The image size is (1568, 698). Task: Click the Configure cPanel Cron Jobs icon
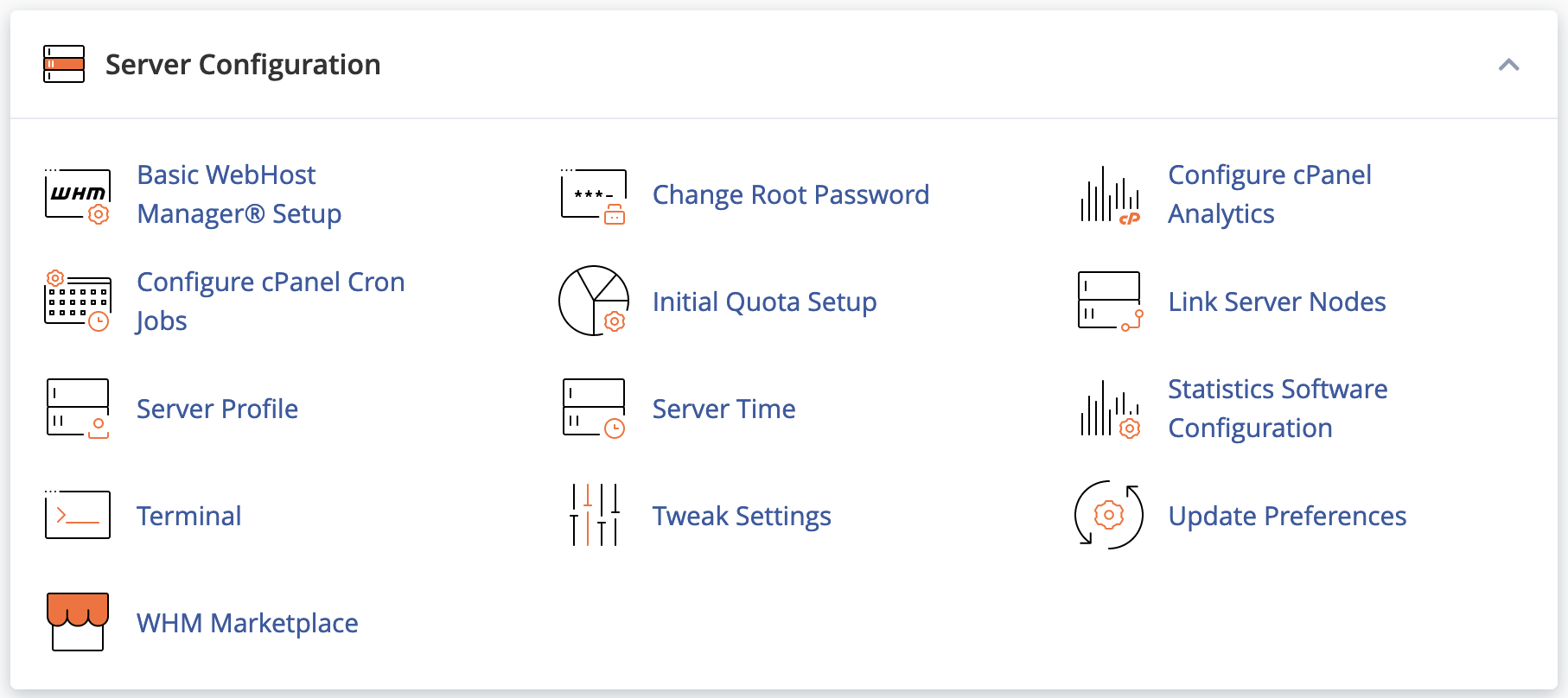point(78,301)
